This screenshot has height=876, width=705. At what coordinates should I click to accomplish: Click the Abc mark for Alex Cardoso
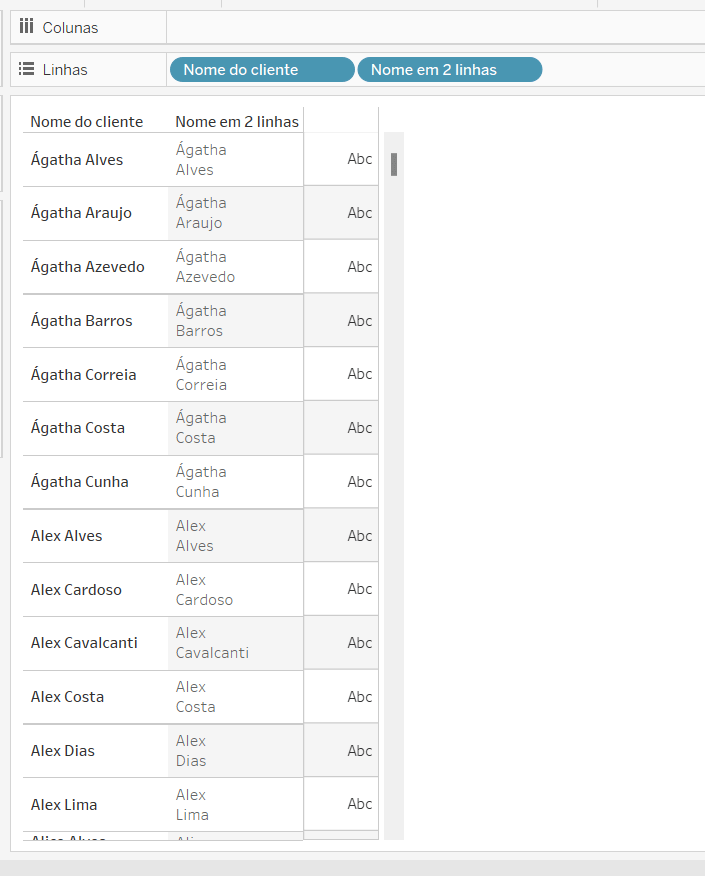[359, 589]
